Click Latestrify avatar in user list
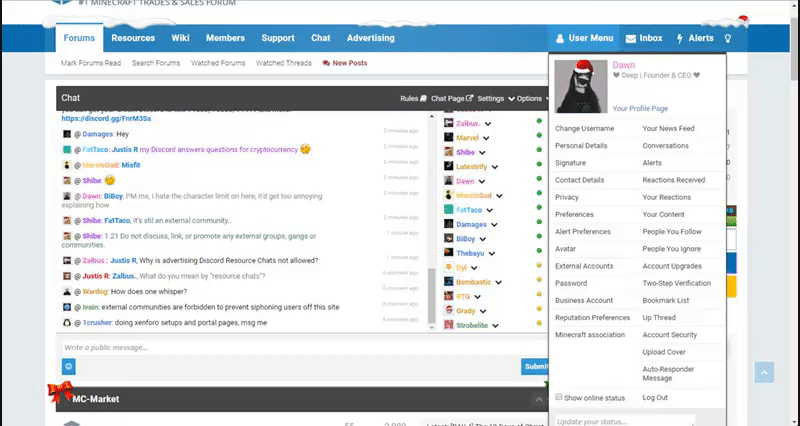This screenshot has width=800, height=426. tap(448, 166)
